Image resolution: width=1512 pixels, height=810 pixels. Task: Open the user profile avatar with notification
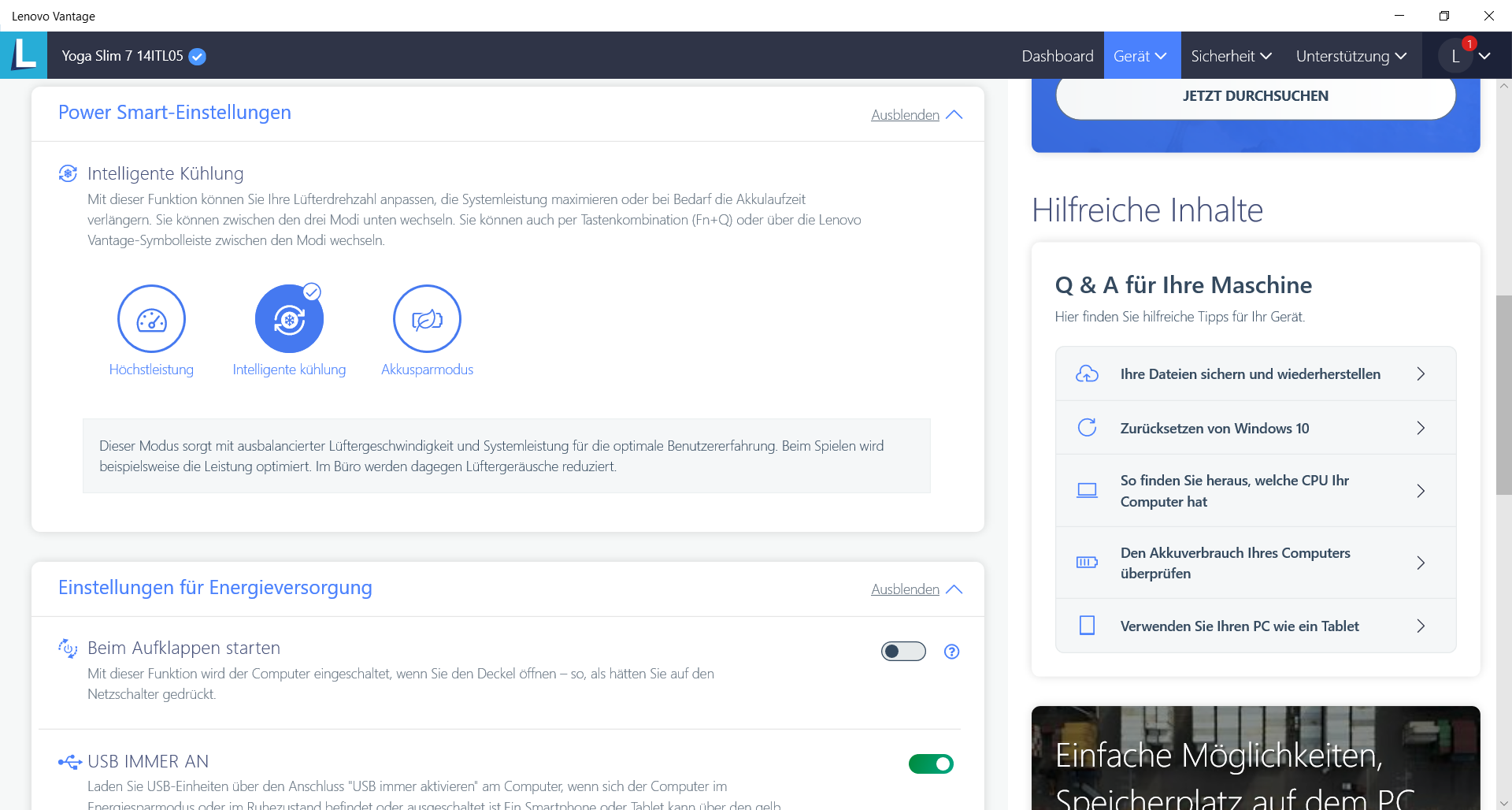click(1455, 56)
